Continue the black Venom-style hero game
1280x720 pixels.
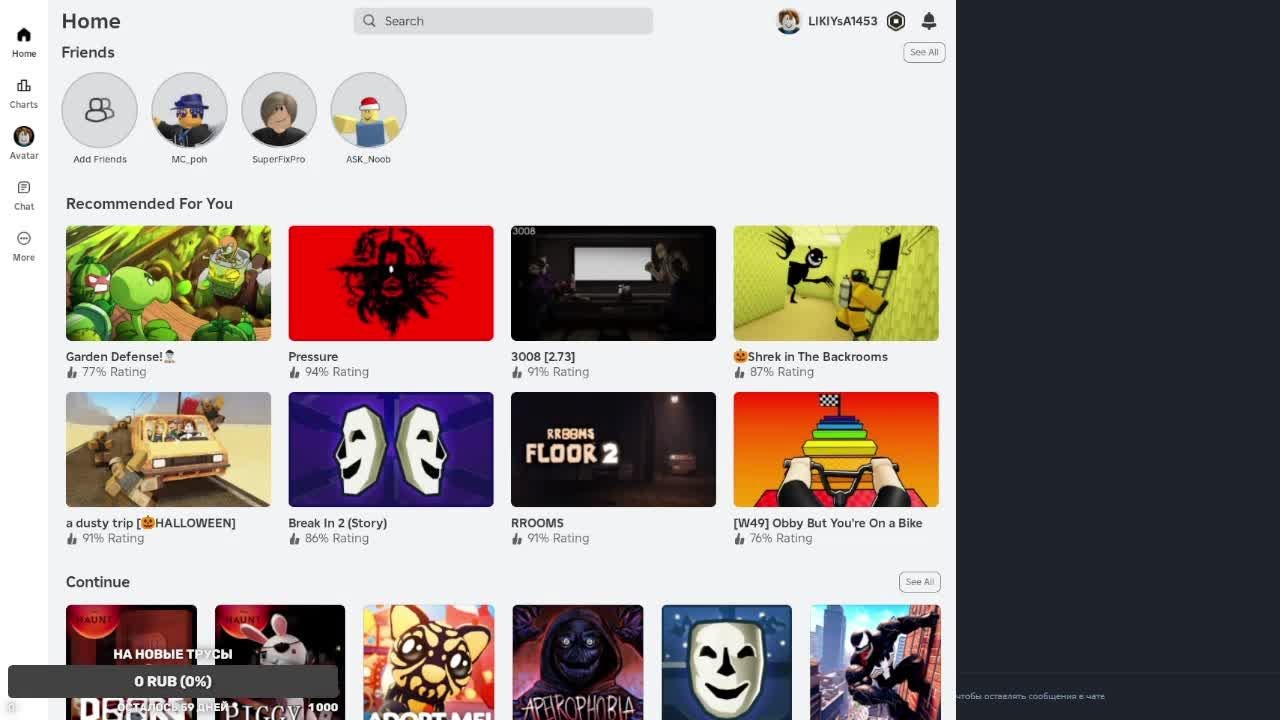[x=875, y=662]
